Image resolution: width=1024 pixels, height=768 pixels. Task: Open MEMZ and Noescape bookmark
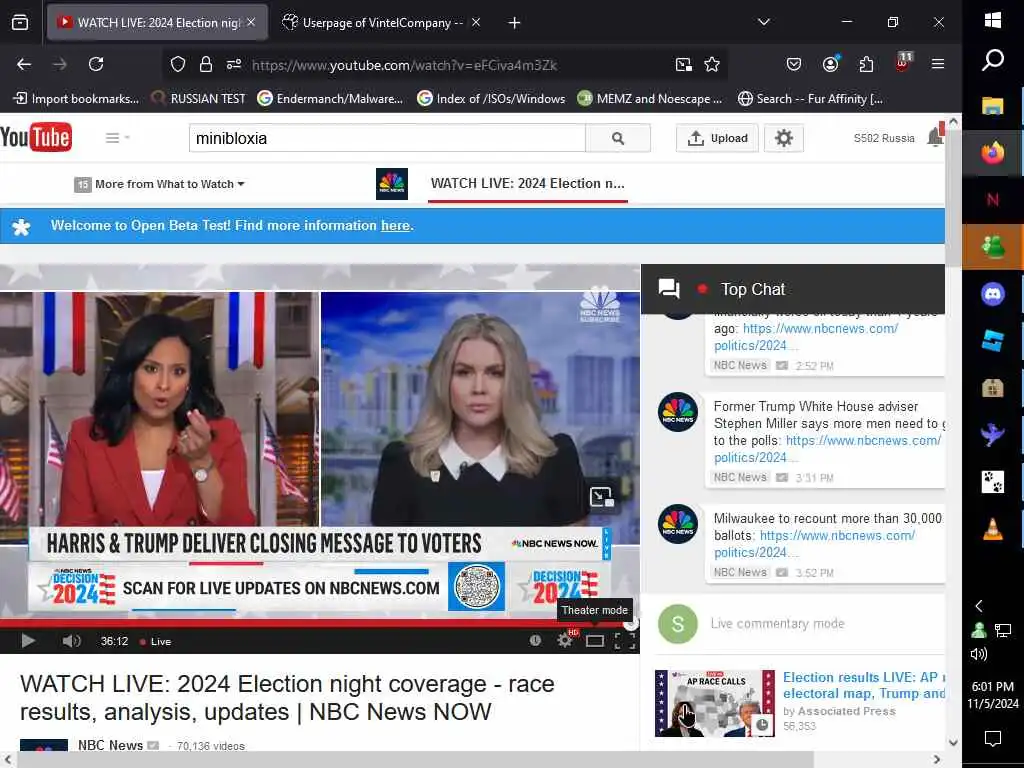650,99
